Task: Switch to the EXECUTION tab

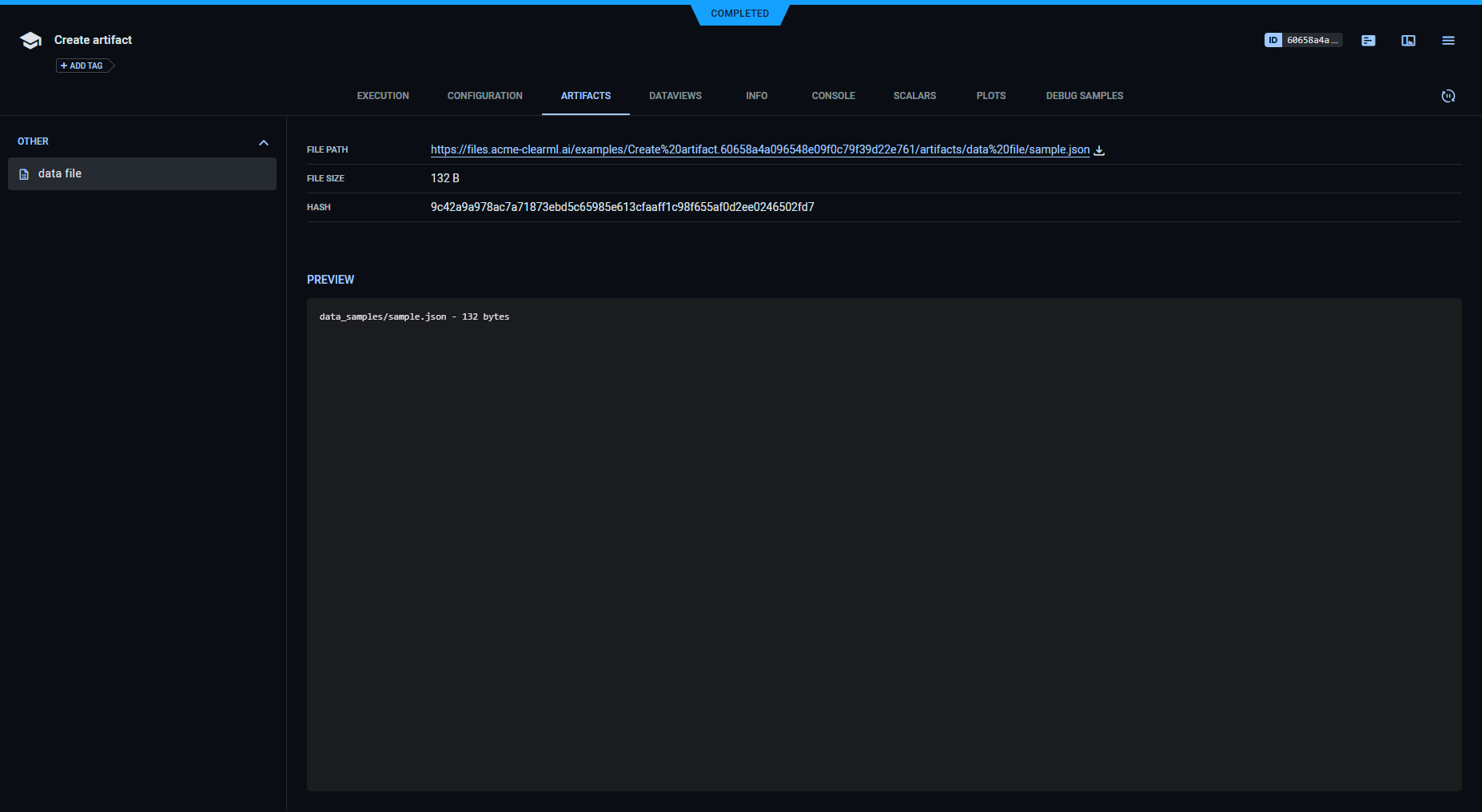Action: pos(383,96)
